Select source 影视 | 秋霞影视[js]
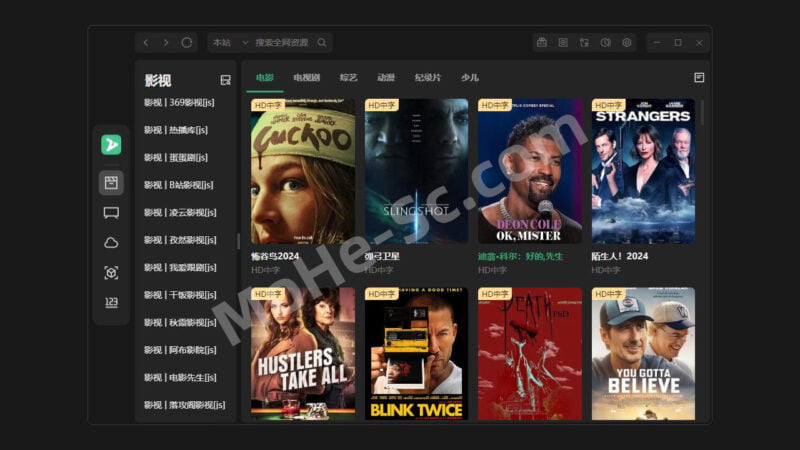 (180, 323)
